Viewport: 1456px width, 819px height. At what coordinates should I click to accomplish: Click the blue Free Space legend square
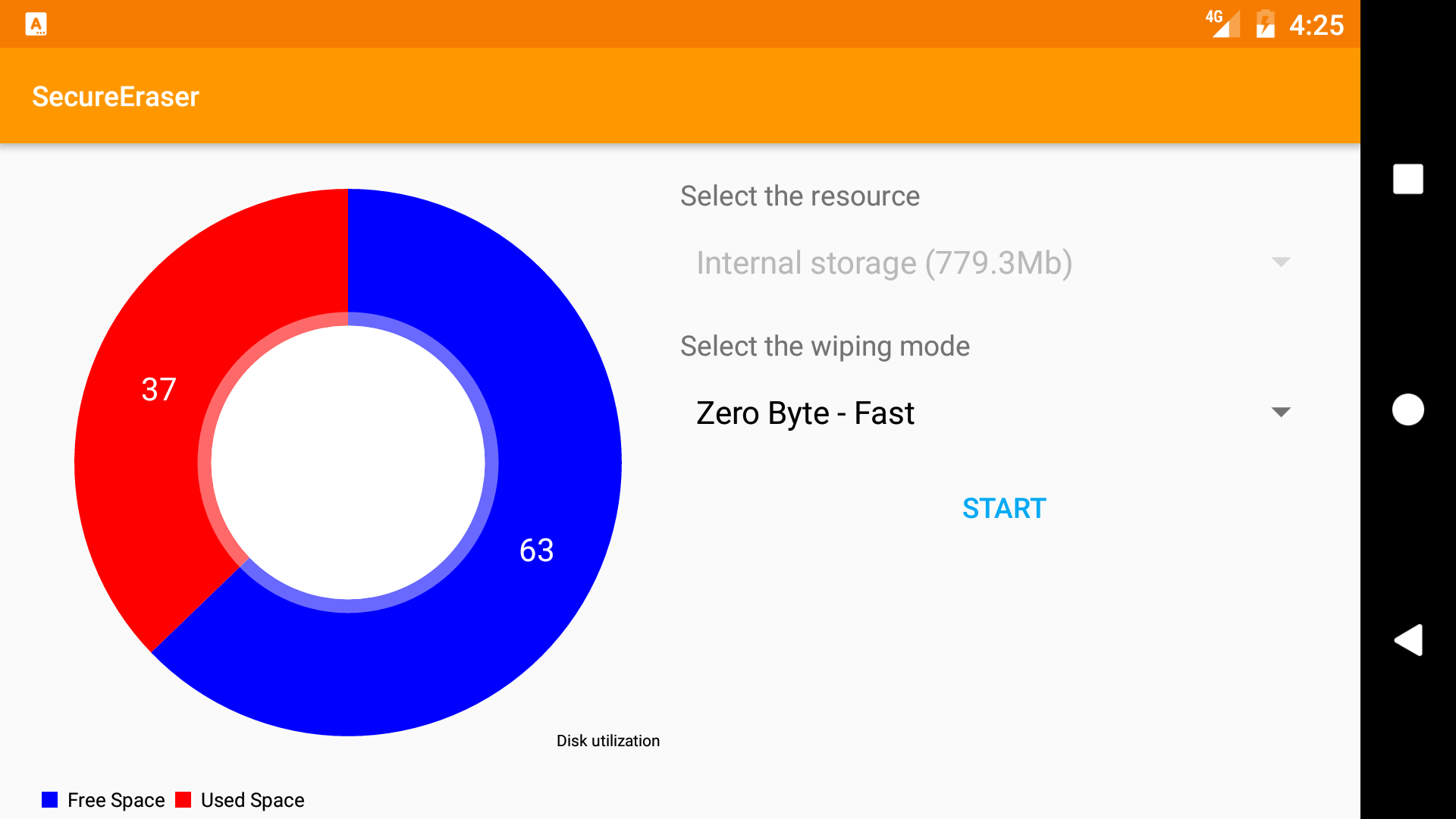tap(50, 800)
